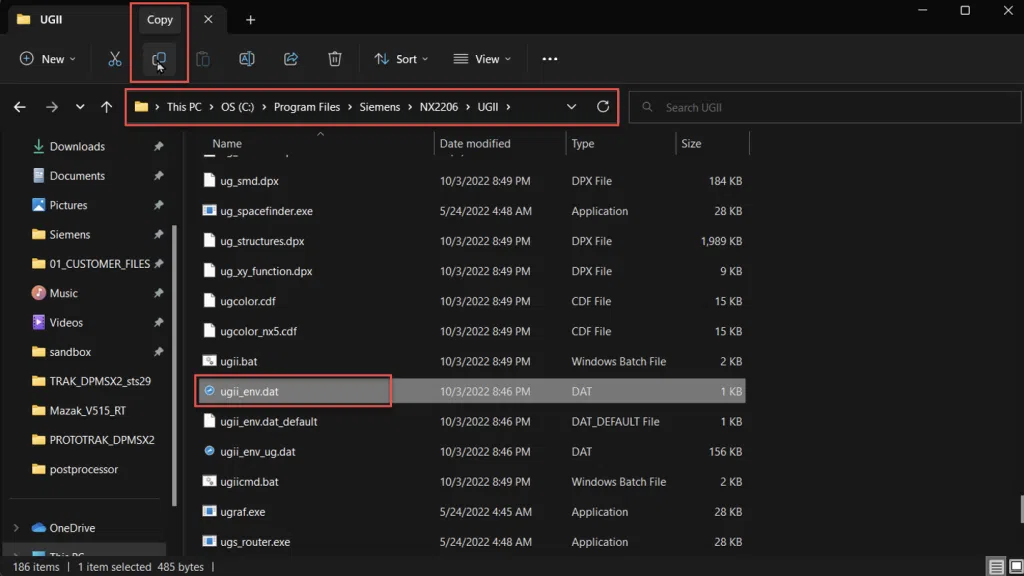Click the ugiicmd.bat file icon
The image size is (1024, 576).
coord(209,481)
